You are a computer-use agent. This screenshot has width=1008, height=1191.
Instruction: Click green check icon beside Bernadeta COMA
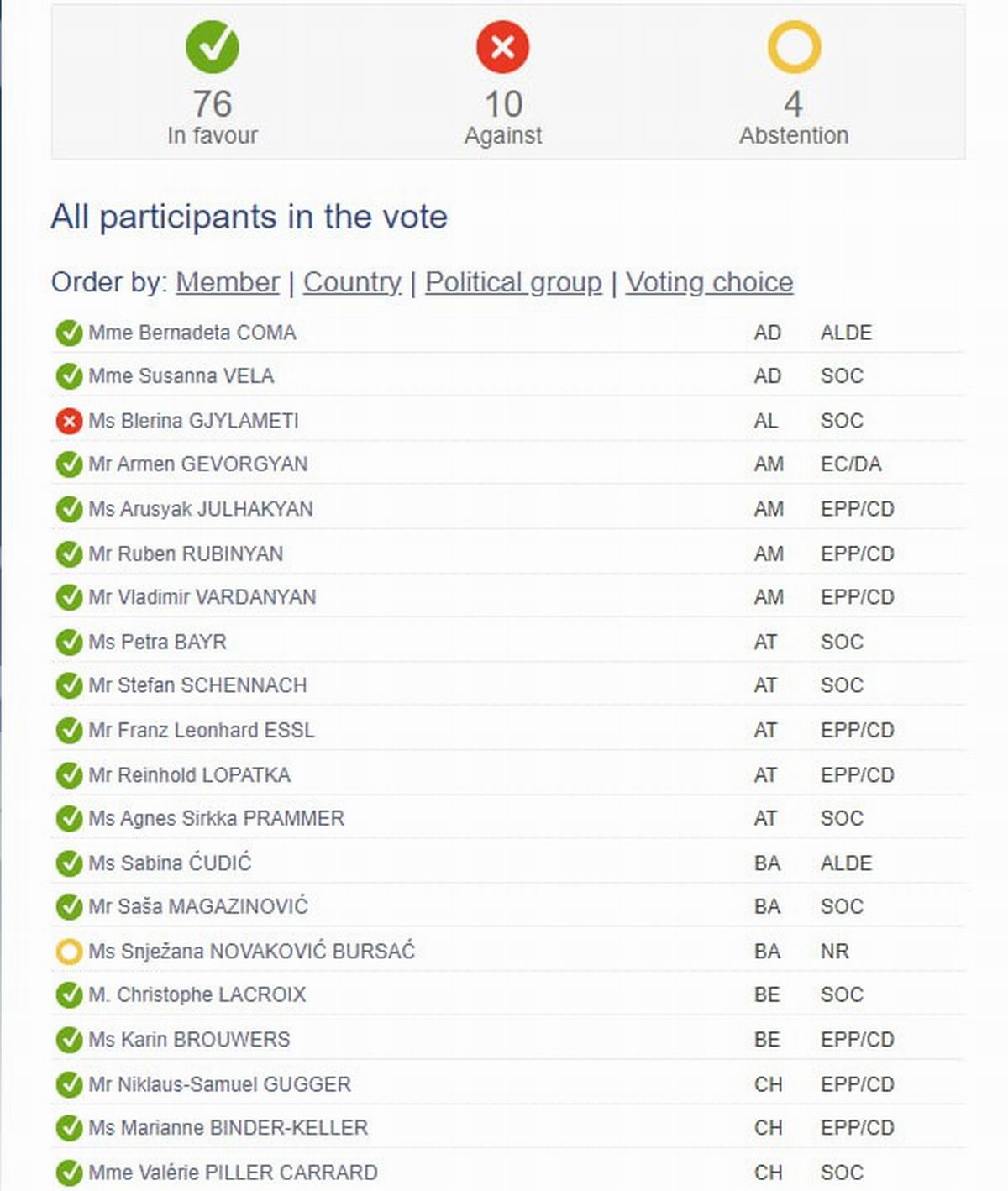(69, 333)
